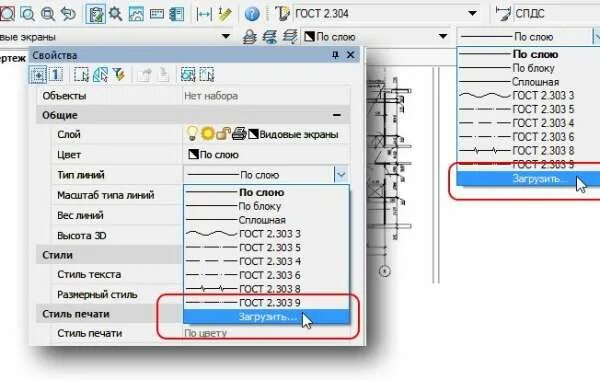Open settings with the gear icon

coord(116,14)
